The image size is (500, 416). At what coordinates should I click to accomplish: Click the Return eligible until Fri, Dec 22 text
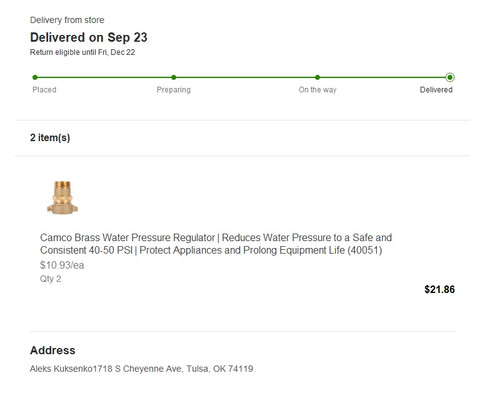coord(82,52)
